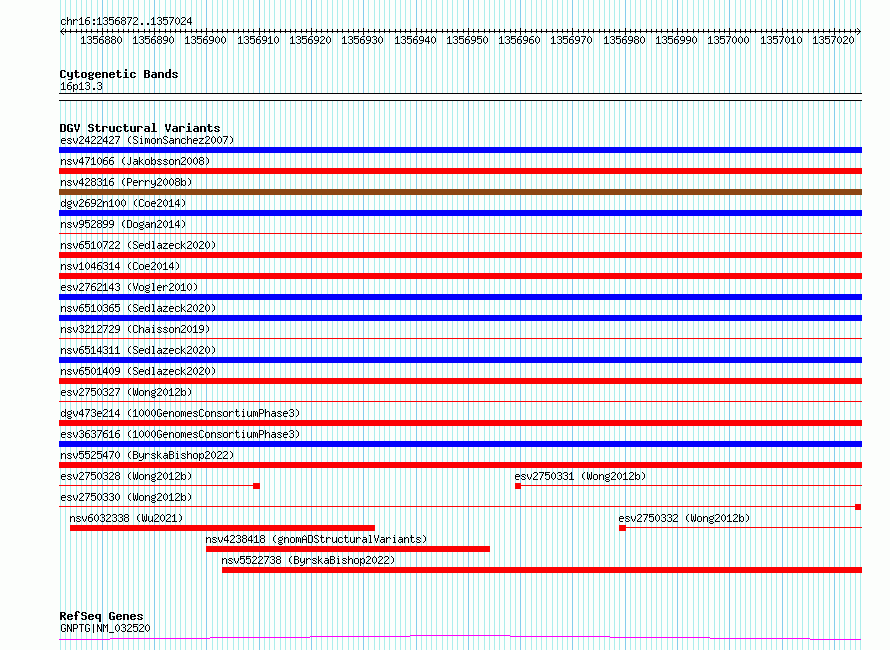This screenshot has height=650, width=890.
Task: Click the brown bar under nsv428316
Action: (x=460, y=192)
